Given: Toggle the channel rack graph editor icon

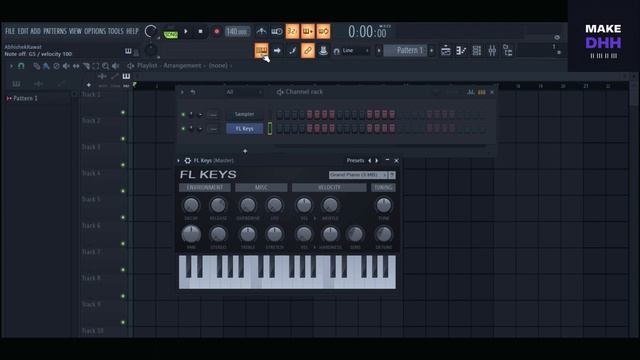Looking at the screenshot, I should pos(471,92).
